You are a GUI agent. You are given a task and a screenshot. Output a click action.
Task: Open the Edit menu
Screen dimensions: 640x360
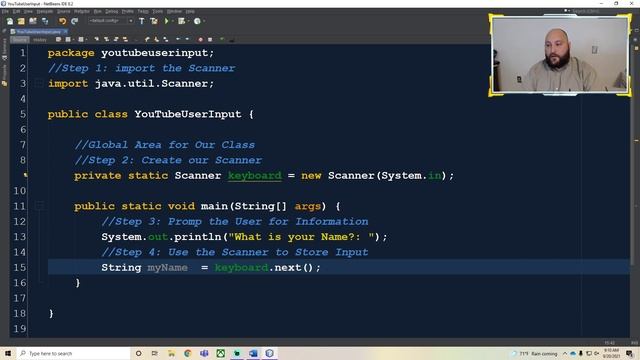16,11
